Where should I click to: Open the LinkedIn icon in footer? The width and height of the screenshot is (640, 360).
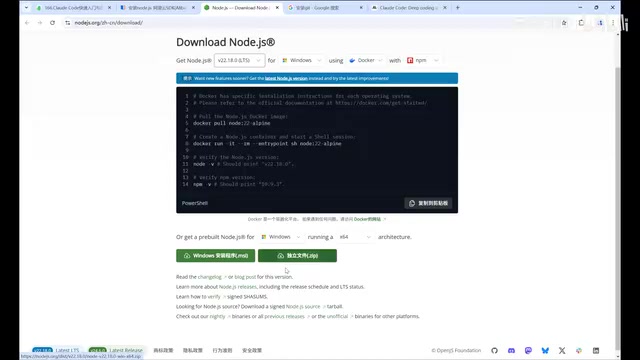(596, 351)
